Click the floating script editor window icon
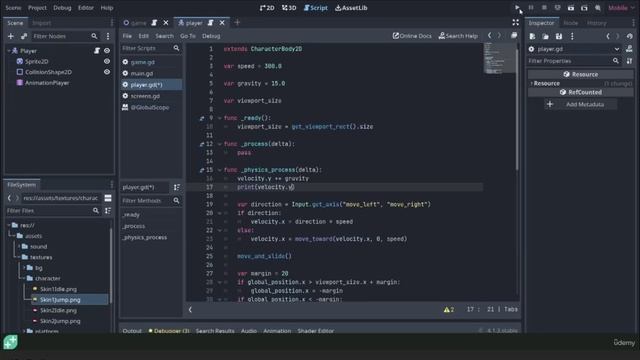 (x=514, y=36)
